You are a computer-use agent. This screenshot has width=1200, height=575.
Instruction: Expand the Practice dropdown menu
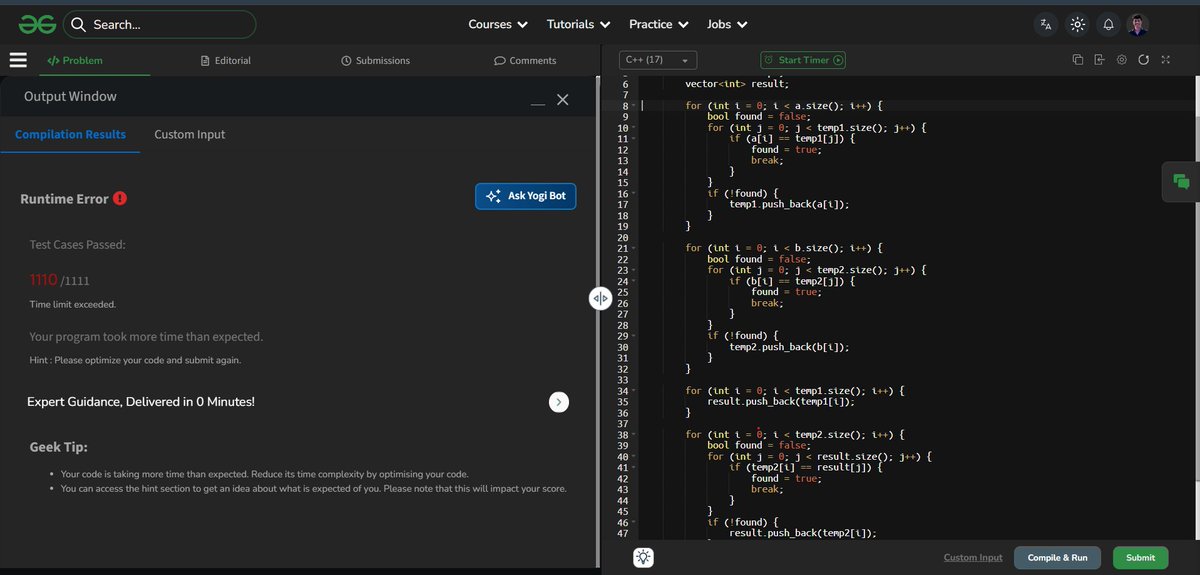coord(658,24)
